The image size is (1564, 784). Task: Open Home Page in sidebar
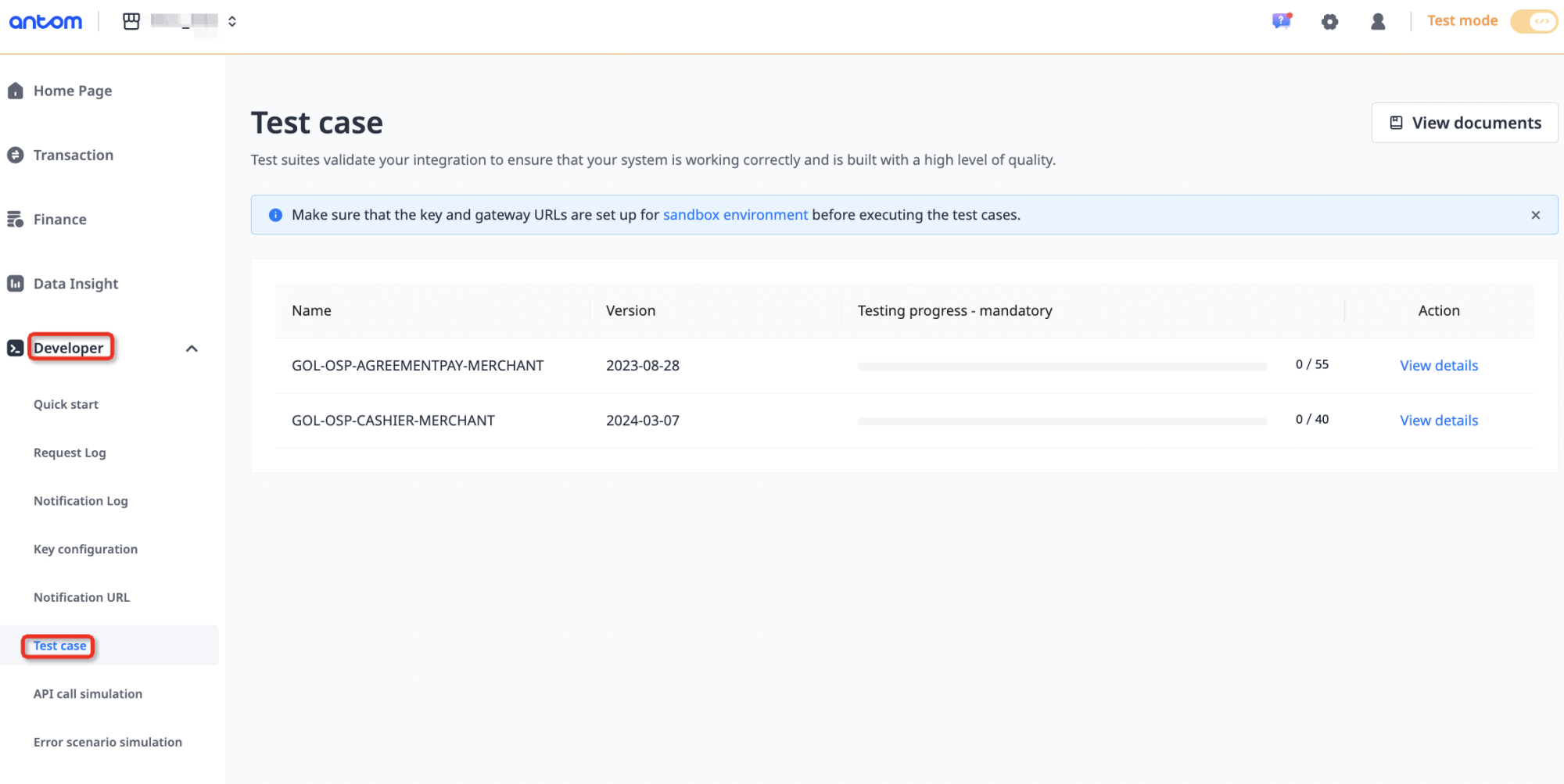tap(73, 91)
